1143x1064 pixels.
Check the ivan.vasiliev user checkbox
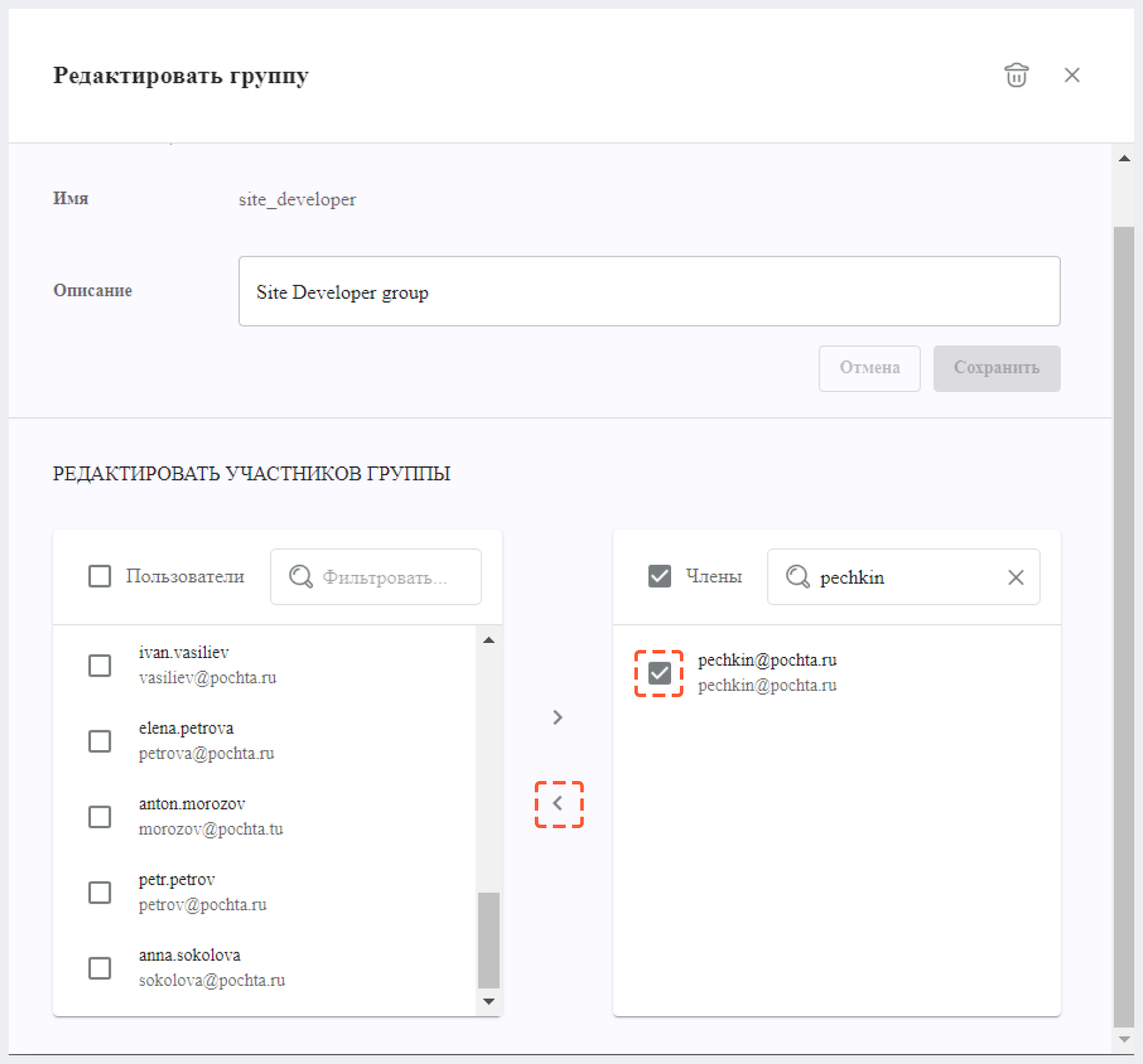[x=100, y=665]
